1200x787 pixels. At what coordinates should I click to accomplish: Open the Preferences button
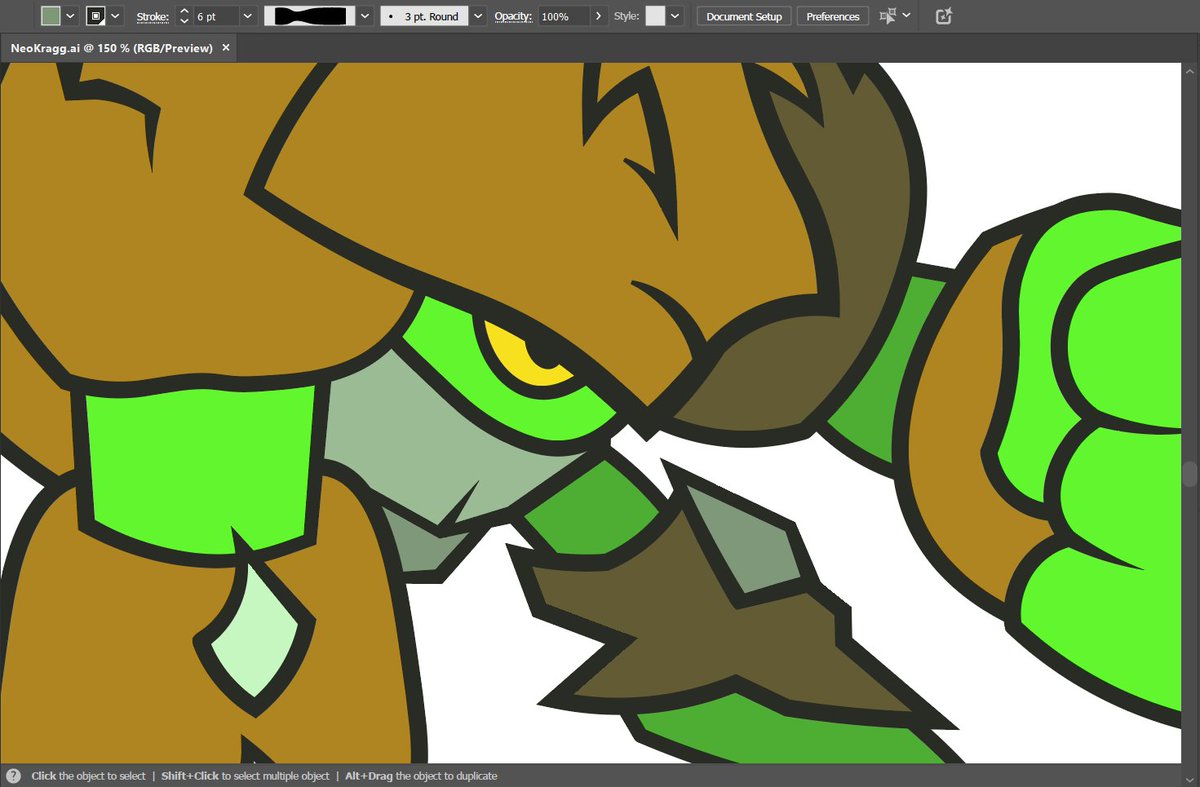coord(833,17)
